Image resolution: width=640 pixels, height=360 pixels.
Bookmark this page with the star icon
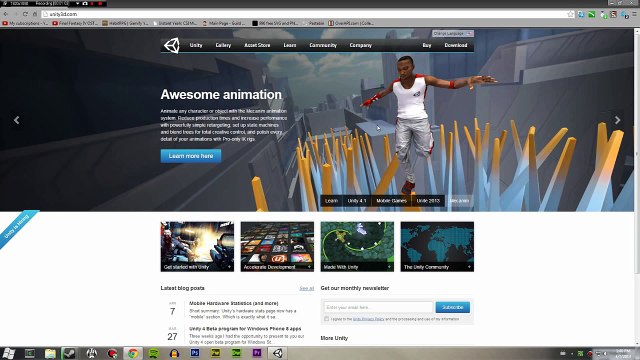pyautogui.click(x=570, y=14)
